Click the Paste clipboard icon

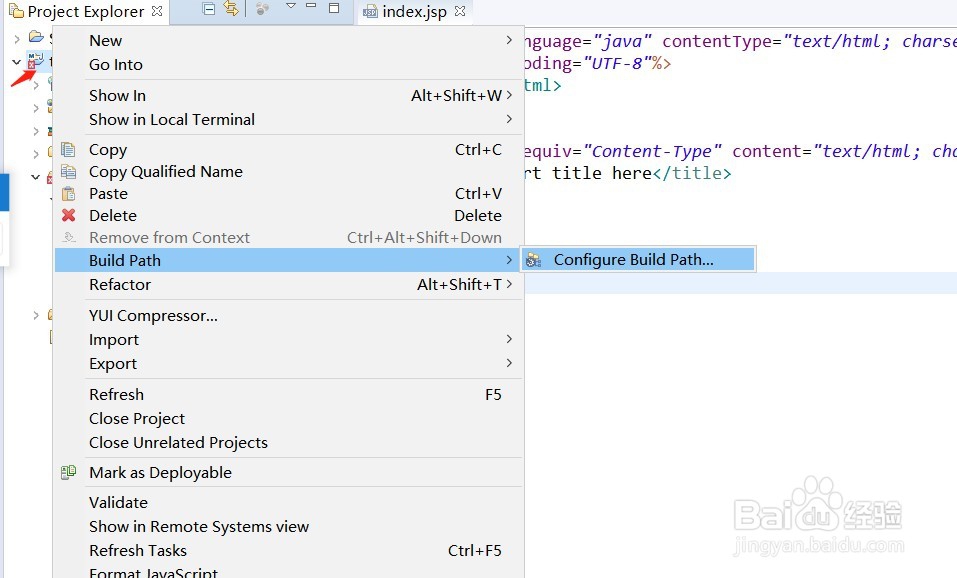click(x=68, y=194)
